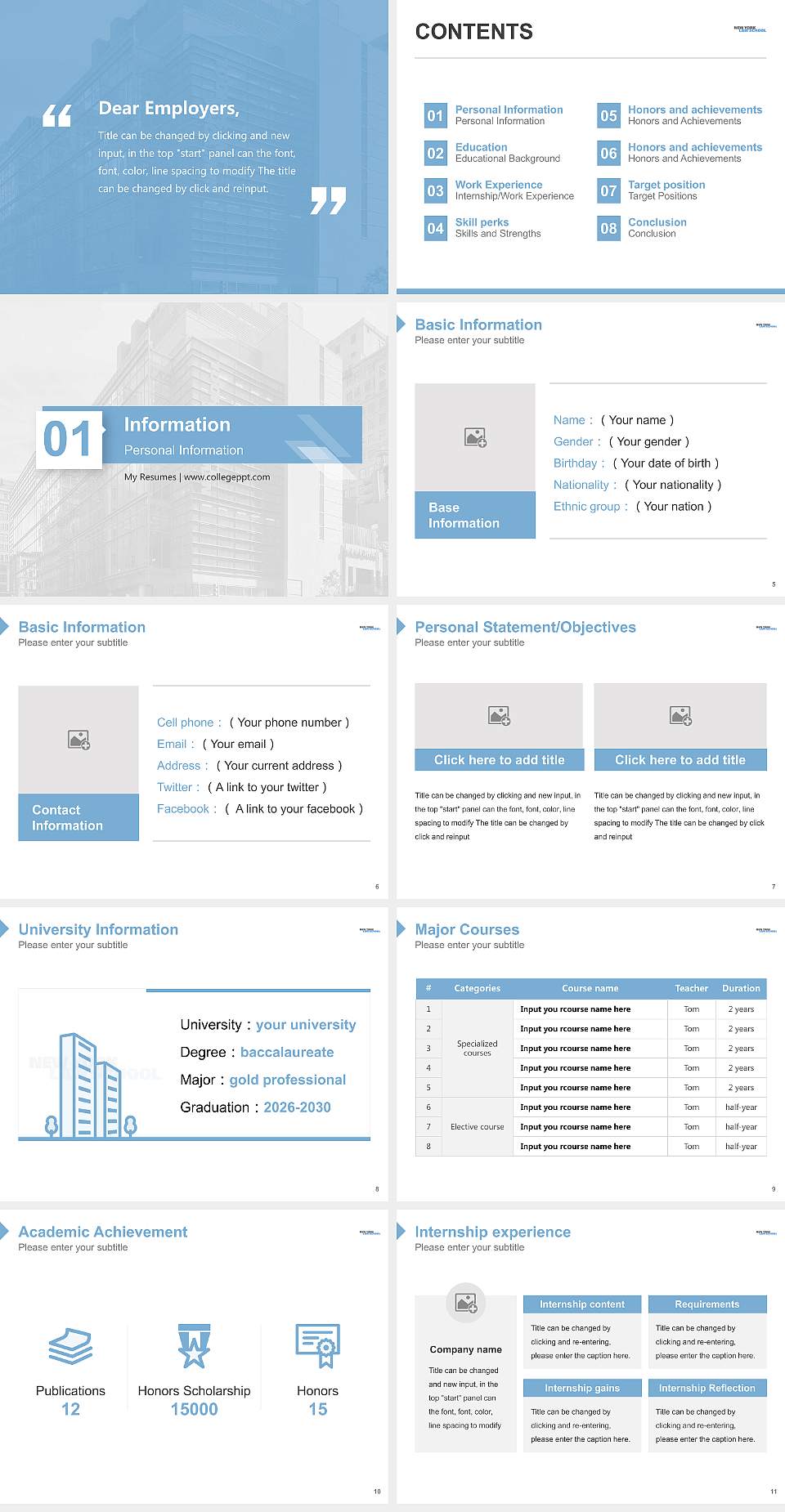Click 'baccalaureate' degree text
The height and width of the screenshot is (1512, 785).
[287, 1053]
